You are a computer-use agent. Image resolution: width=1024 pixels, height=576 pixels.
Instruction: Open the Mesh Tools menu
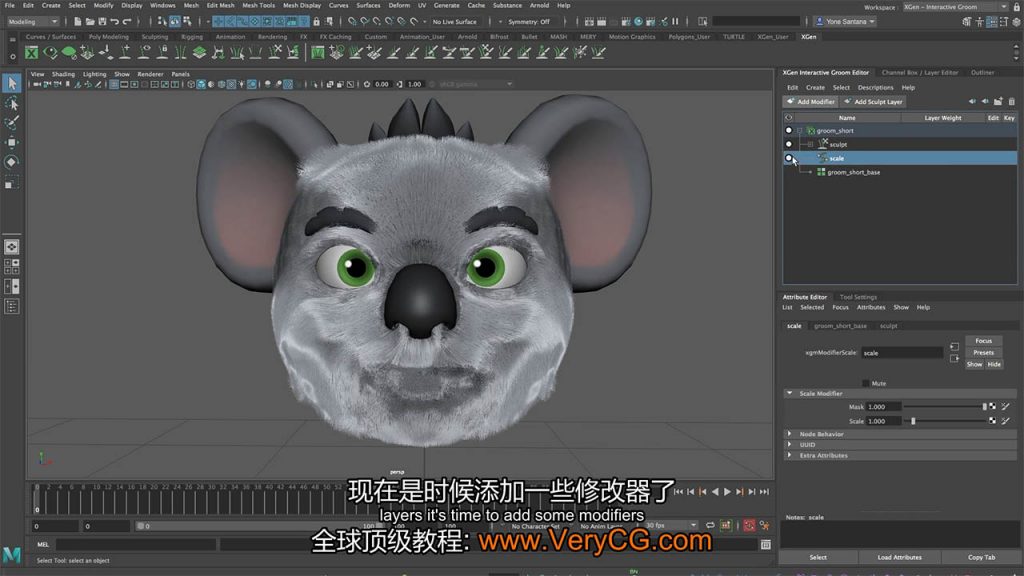pyautogui.click(x=259, y=5)
